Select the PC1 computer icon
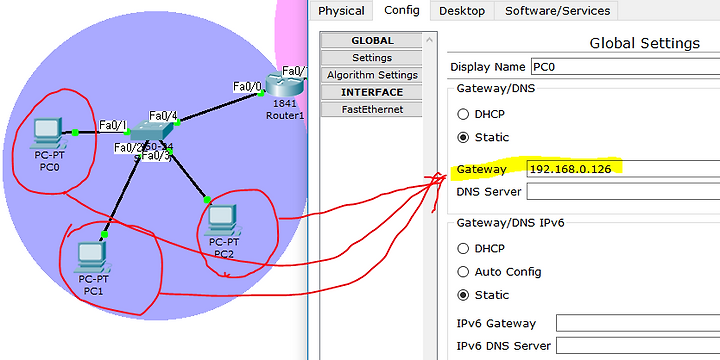The image size is (720, 360). pyautogui.click(x=93, y=257)
